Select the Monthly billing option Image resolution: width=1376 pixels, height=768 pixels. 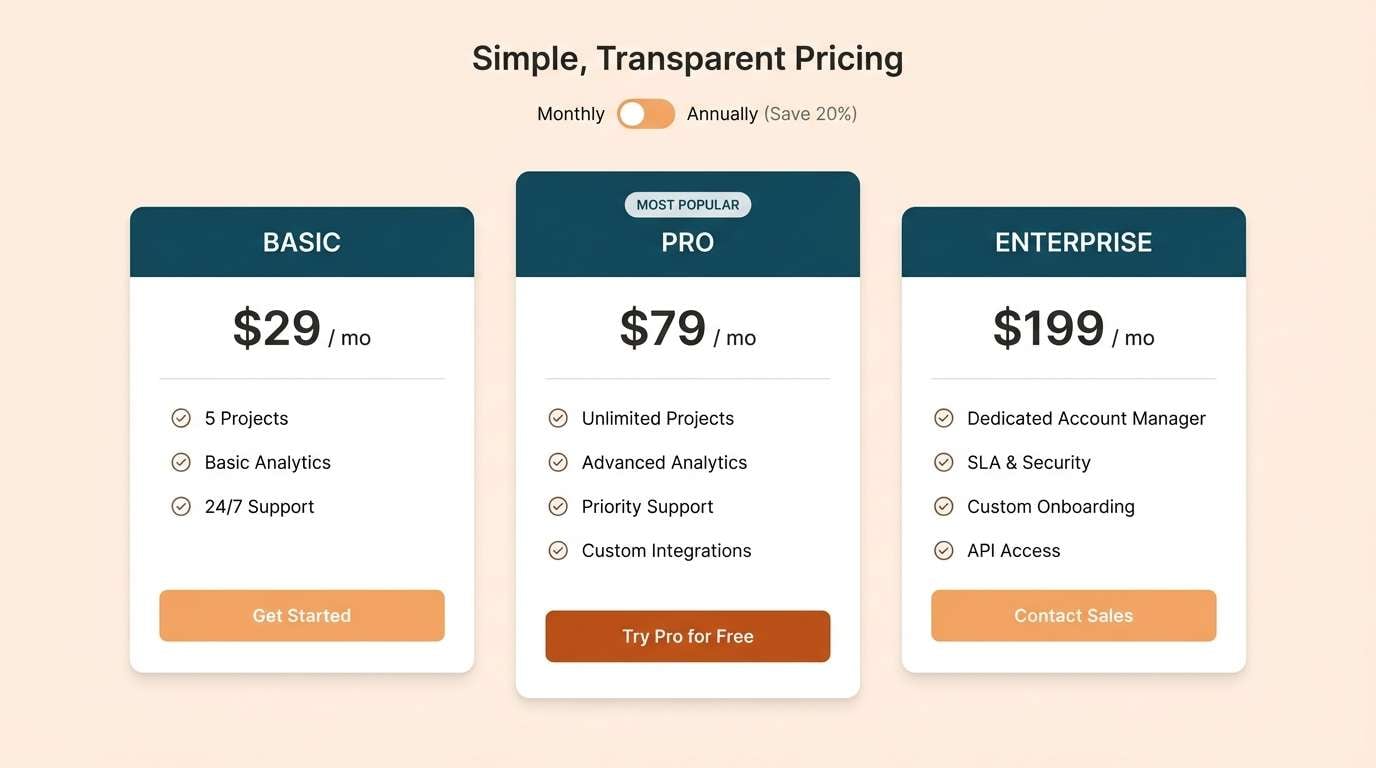point(570,113)
